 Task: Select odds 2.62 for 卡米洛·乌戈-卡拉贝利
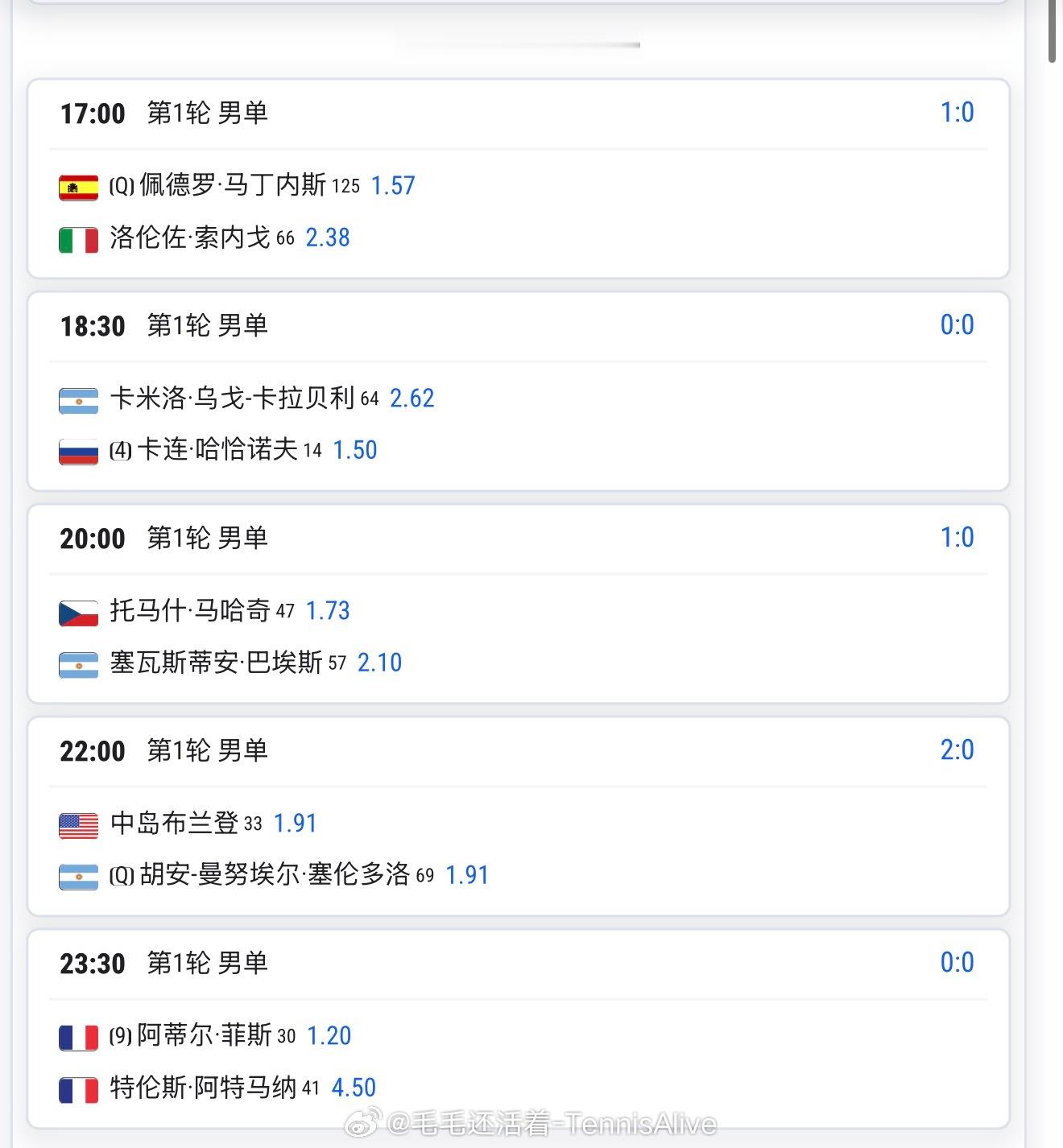(x=412, y=398)
